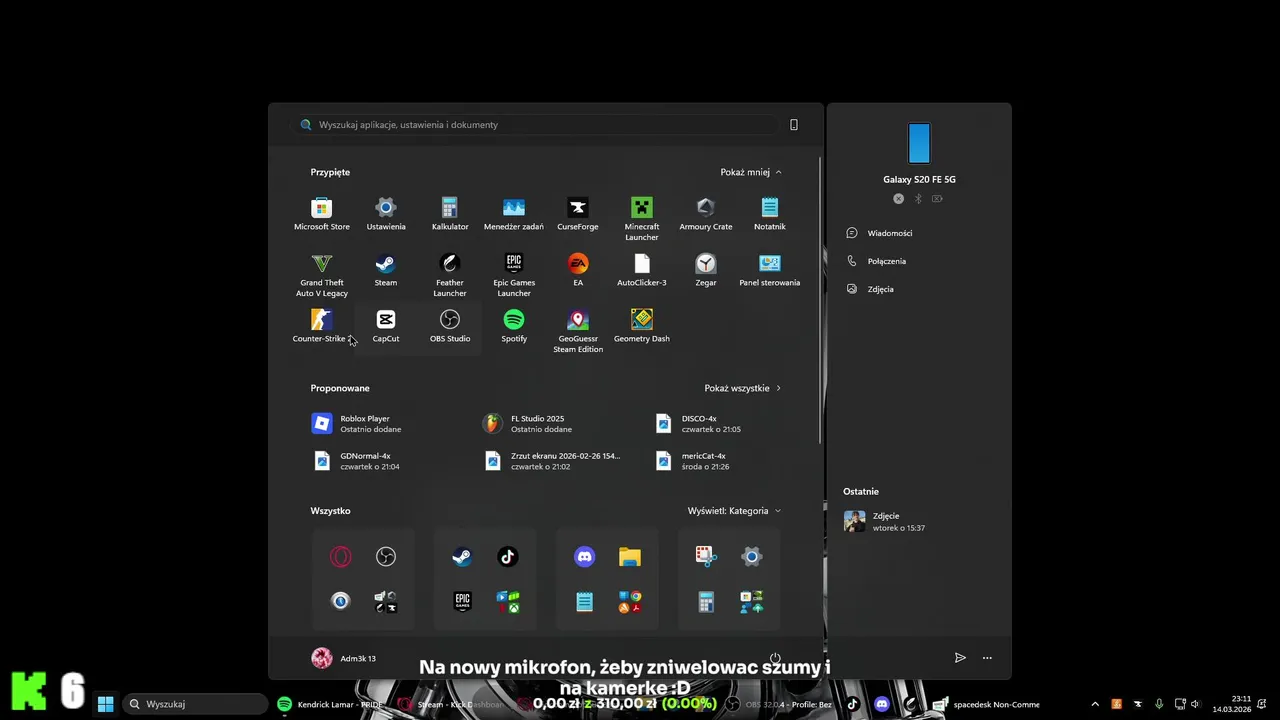The width and height of the screenshot is (1280, 720).
Task: Open Windows Start button on taskbar
Action: (x=105, y=704)
